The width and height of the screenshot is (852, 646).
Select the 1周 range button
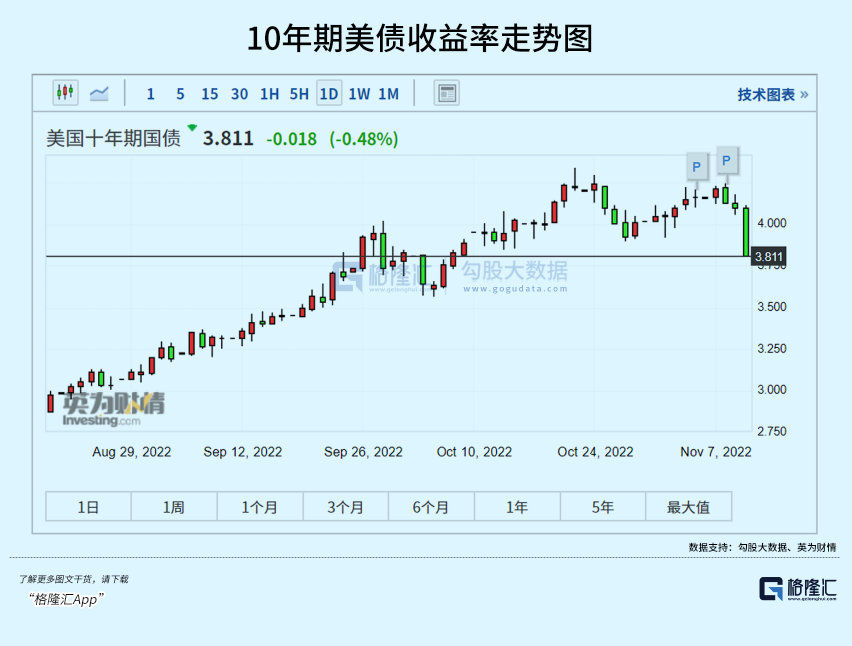174,507
